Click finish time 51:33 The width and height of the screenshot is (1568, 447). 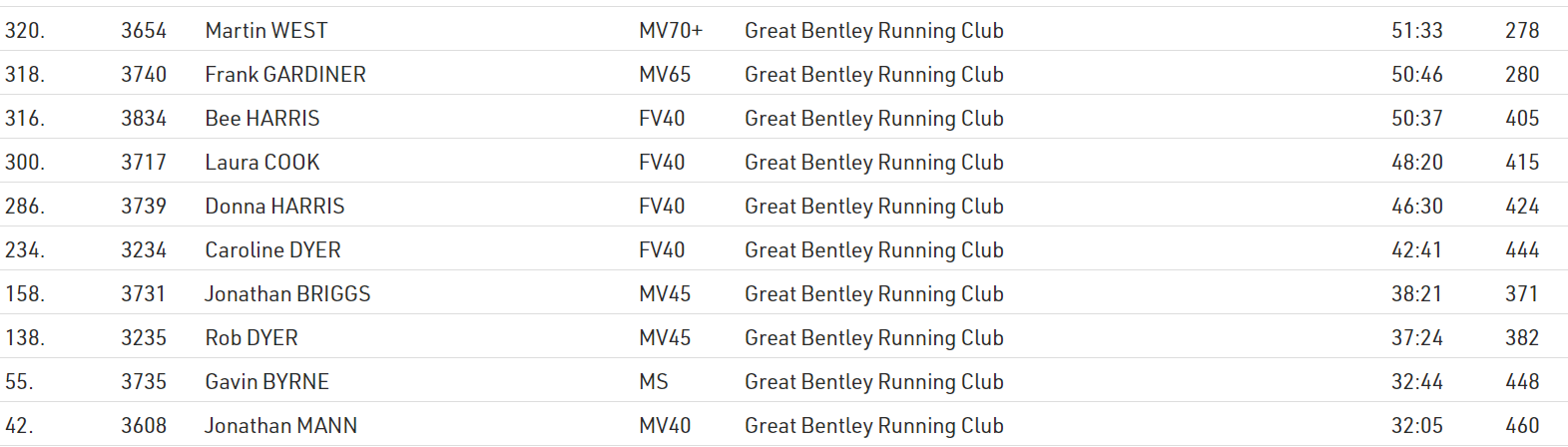[1416, 31]
